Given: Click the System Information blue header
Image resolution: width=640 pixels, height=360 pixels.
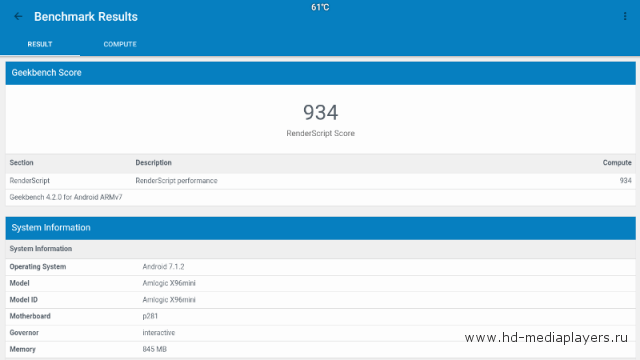Looking at the screenshot, I should (320, 228).
